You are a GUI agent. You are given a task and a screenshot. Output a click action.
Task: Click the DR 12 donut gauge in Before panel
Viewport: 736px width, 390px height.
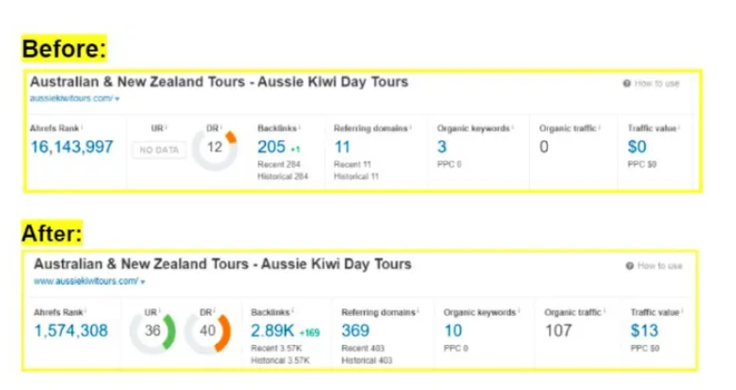click(215, 148)
